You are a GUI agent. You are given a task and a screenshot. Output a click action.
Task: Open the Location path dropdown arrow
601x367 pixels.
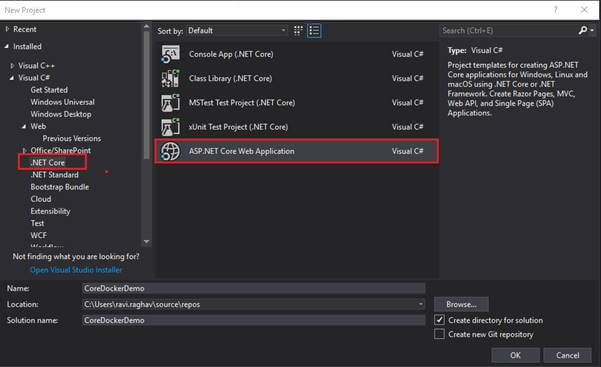(420, 304)
